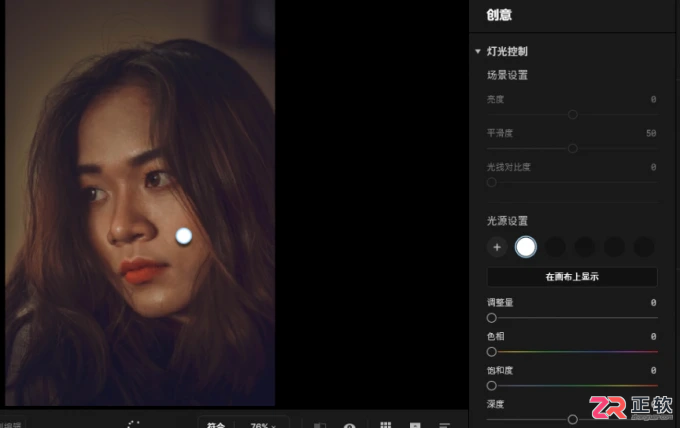Click the 符合 fit-to-view button
The width and height of the screenshot is (680, 428).
point(216,425)
